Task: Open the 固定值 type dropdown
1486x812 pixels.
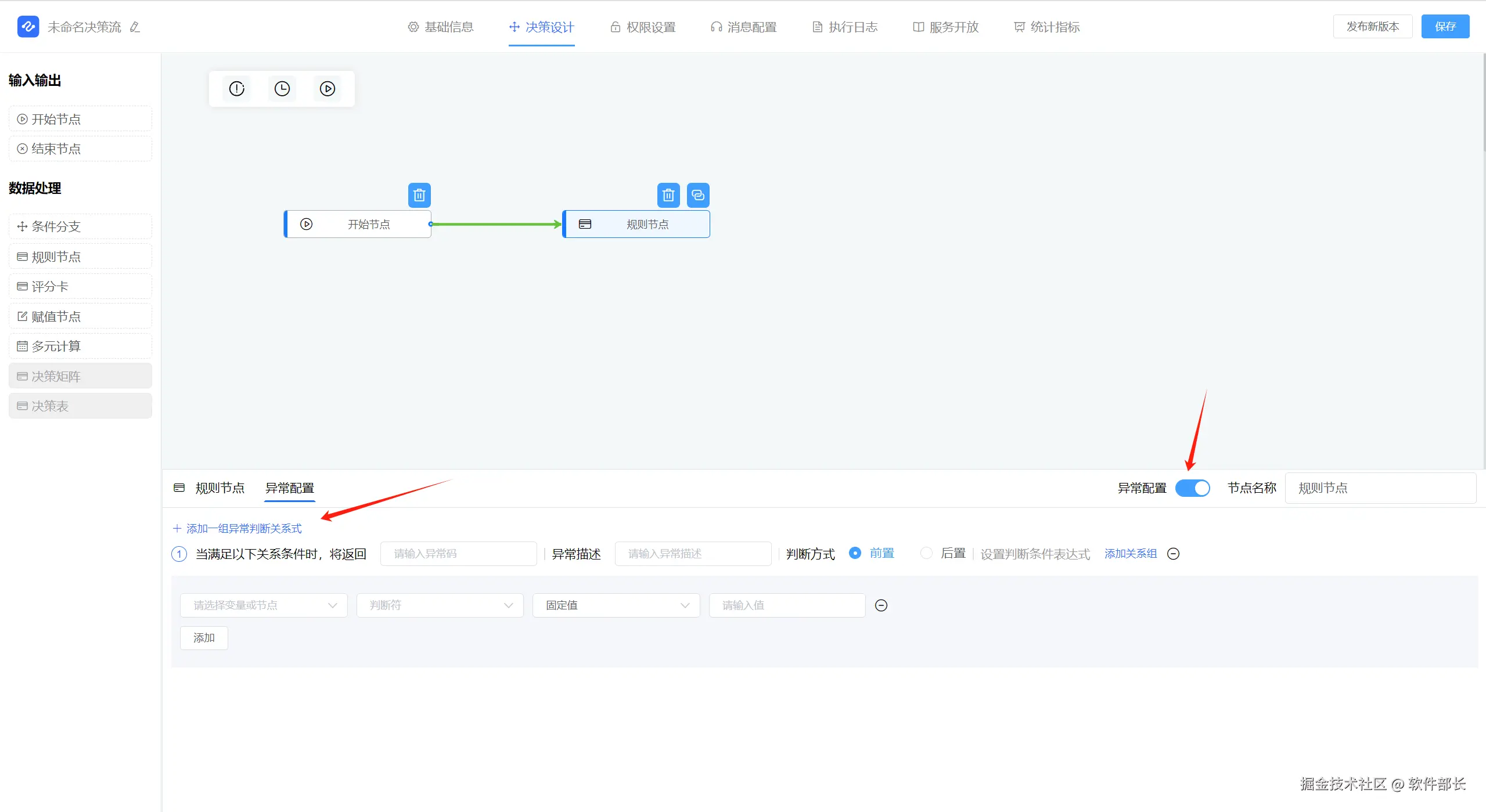Action: click(616, 605)
